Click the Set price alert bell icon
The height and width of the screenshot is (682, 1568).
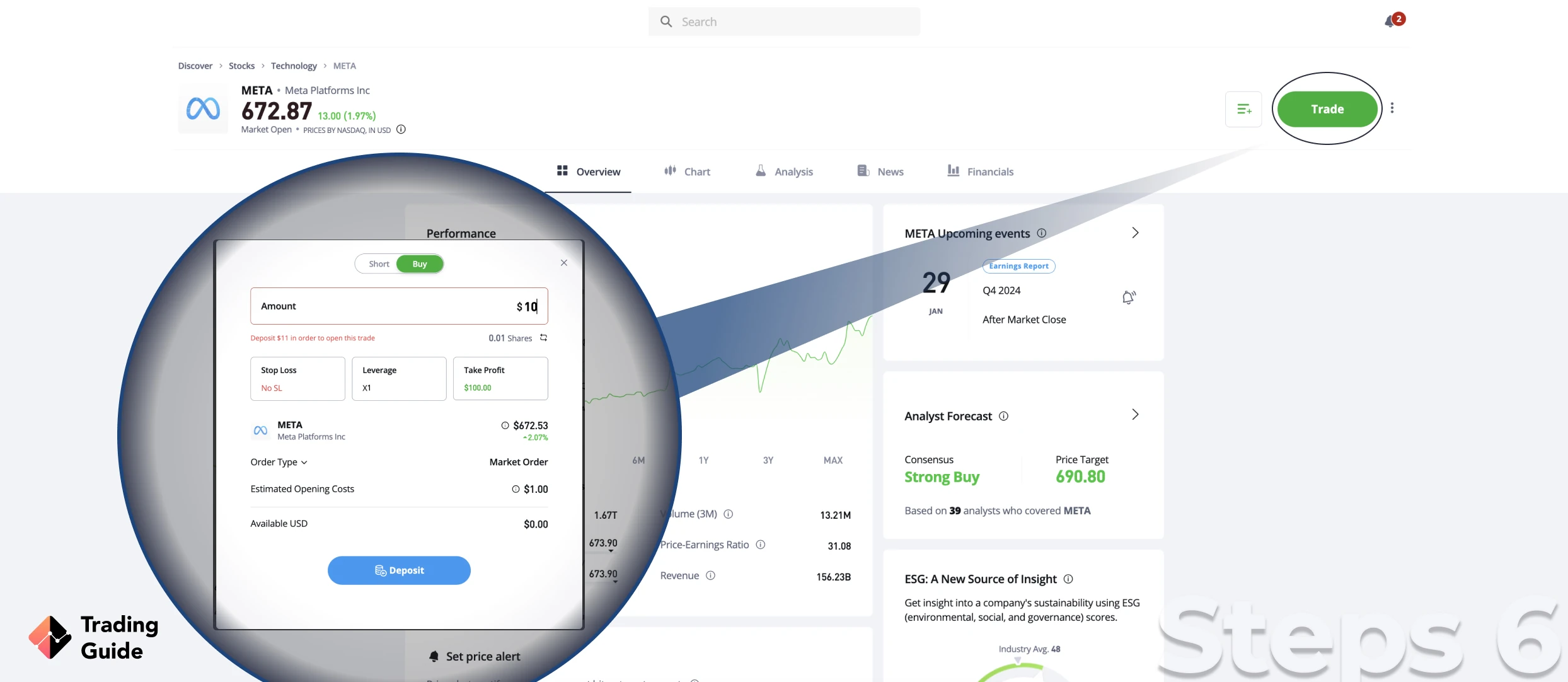pyautogui.click(x=434, y=657)
